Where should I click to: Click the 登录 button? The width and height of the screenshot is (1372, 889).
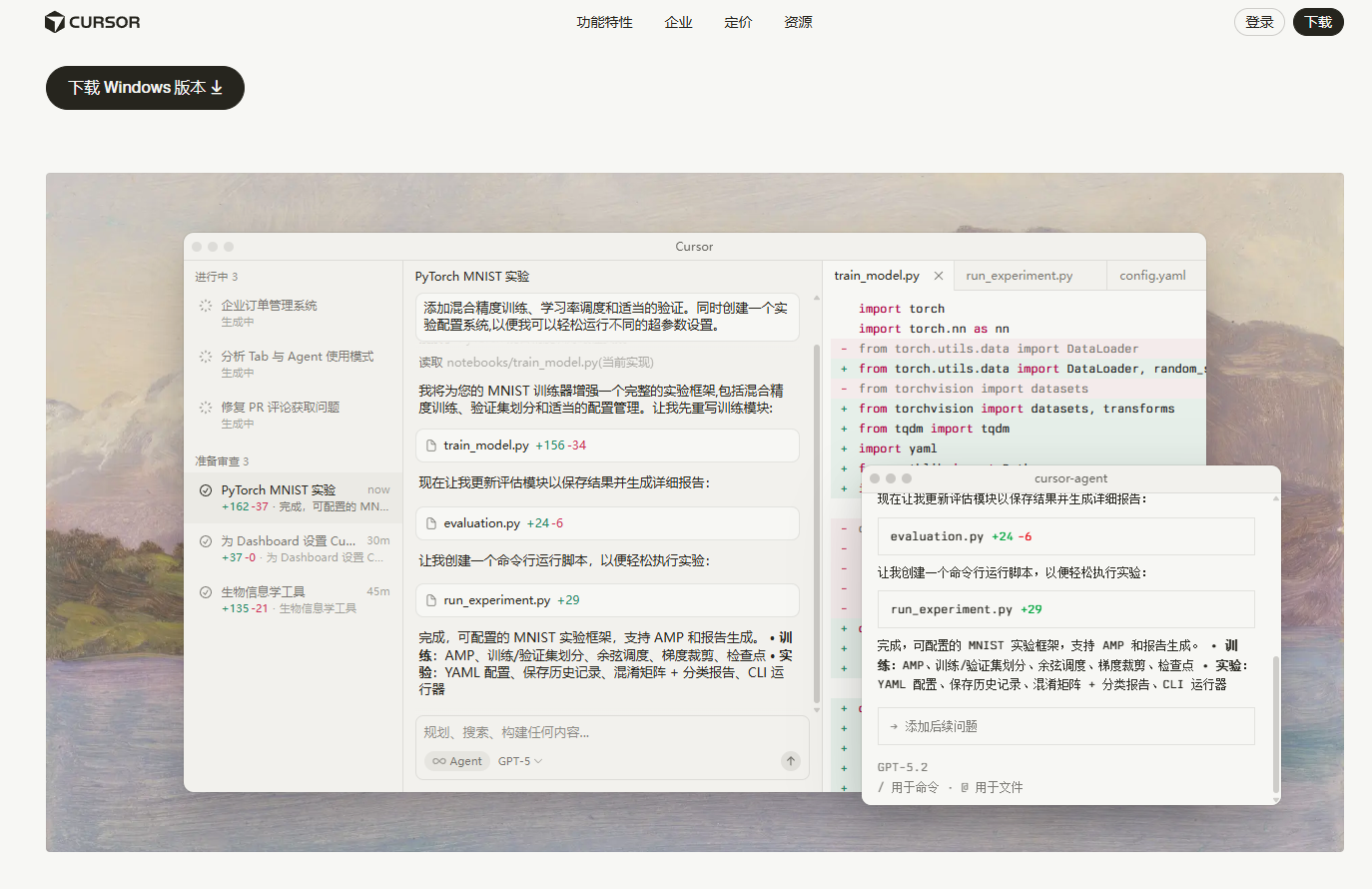coord(1259,22)
